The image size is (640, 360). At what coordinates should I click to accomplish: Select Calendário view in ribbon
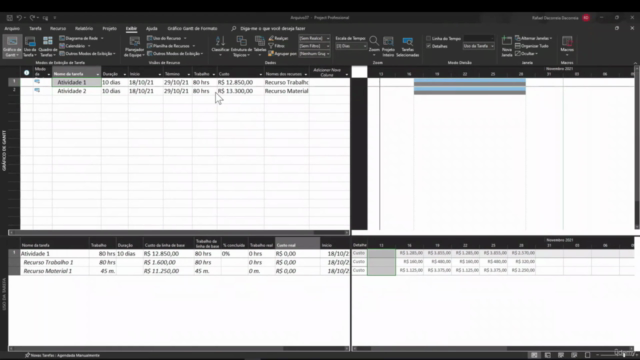(x=75, y=46)
